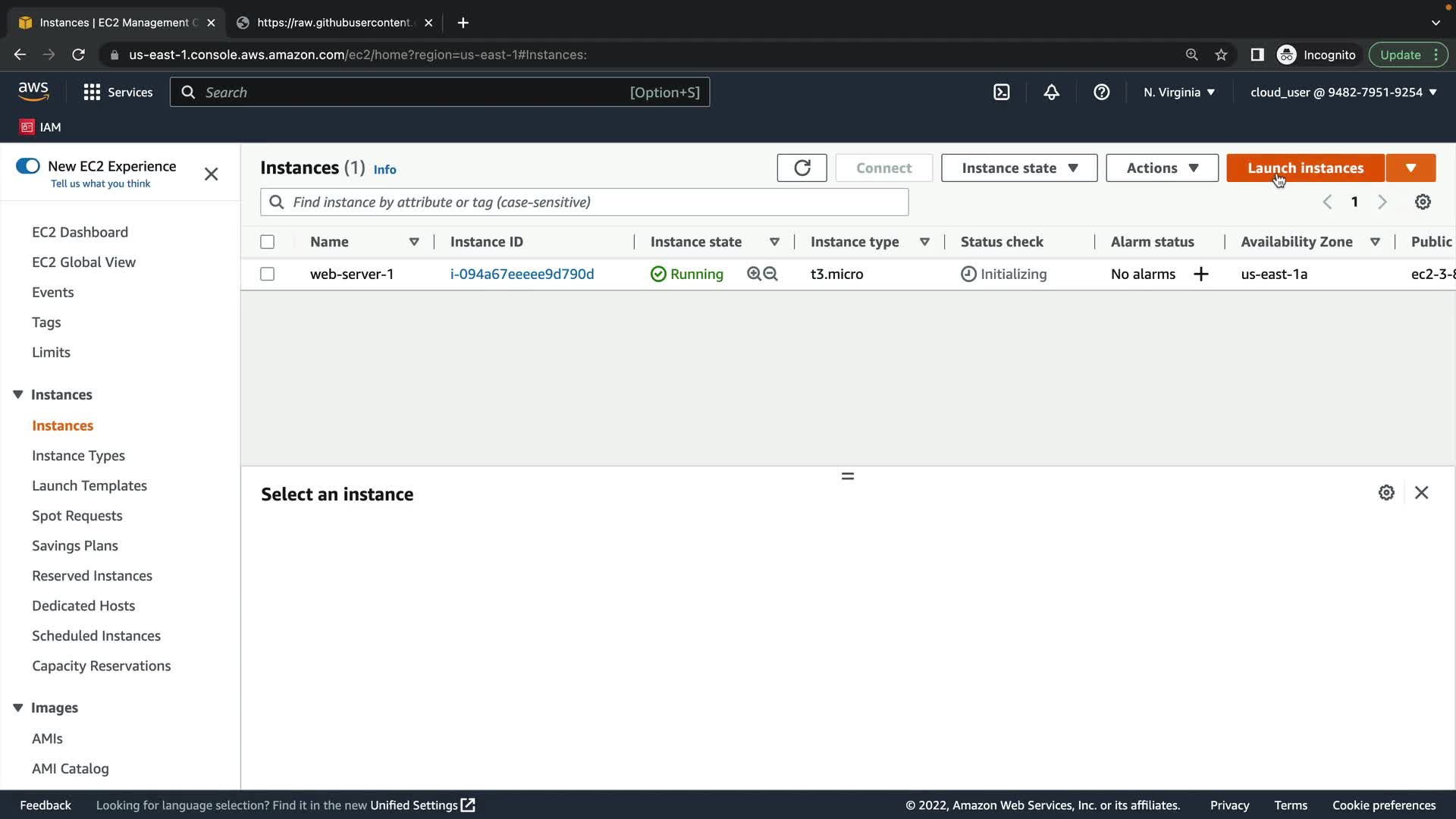Add alarm with plus icon
This screenshot has width=1456, height=819.
point(1200,274)
